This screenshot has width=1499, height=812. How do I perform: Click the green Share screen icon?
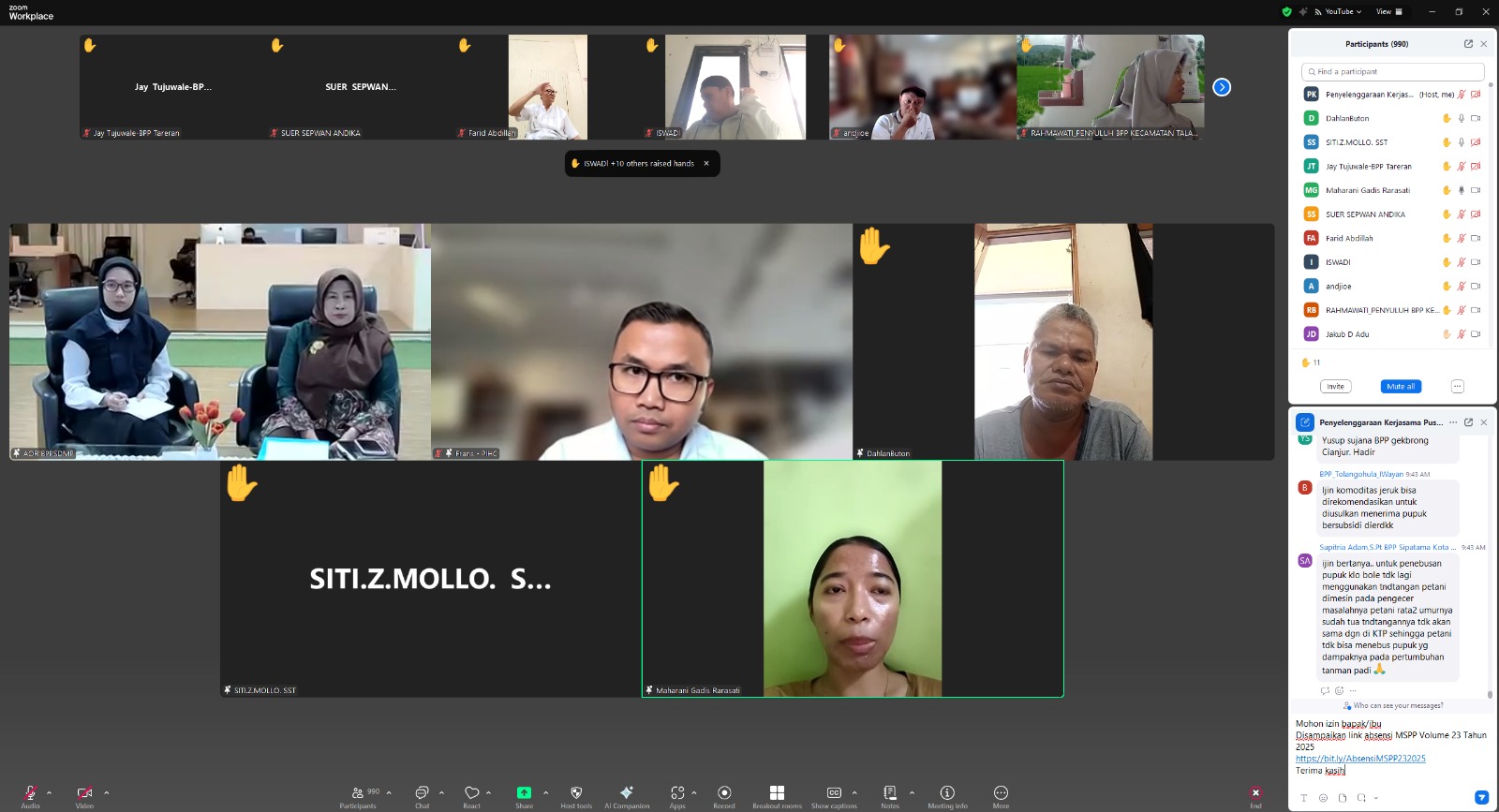tap(524, 793)
